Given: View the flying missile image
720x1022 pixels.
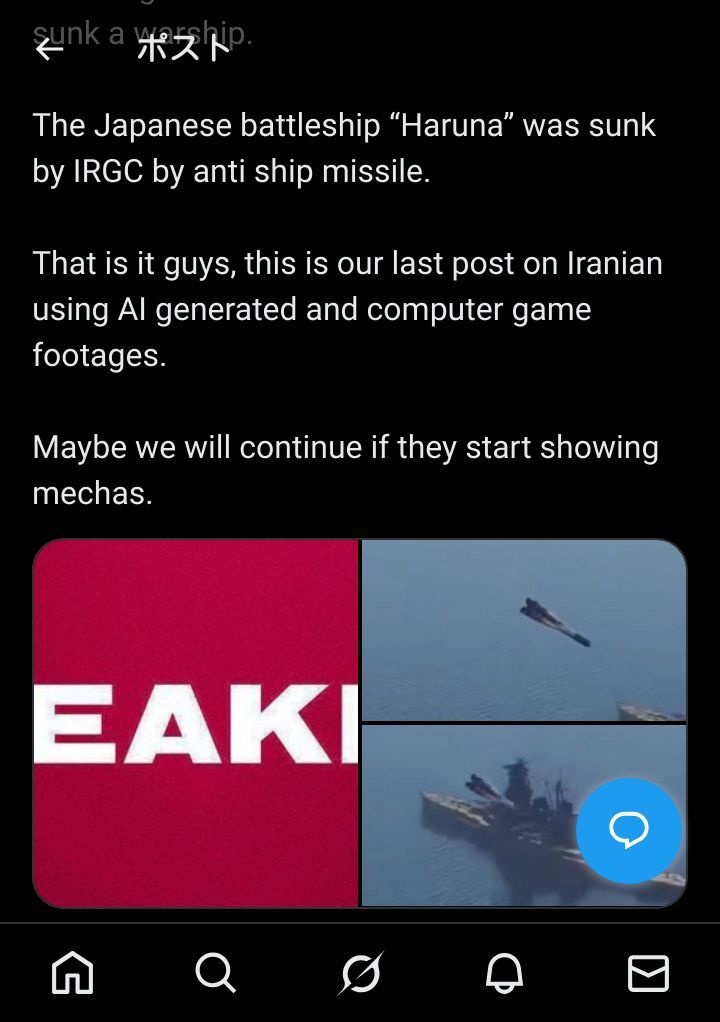Looking at the screenshot, I should coord(524,630).
